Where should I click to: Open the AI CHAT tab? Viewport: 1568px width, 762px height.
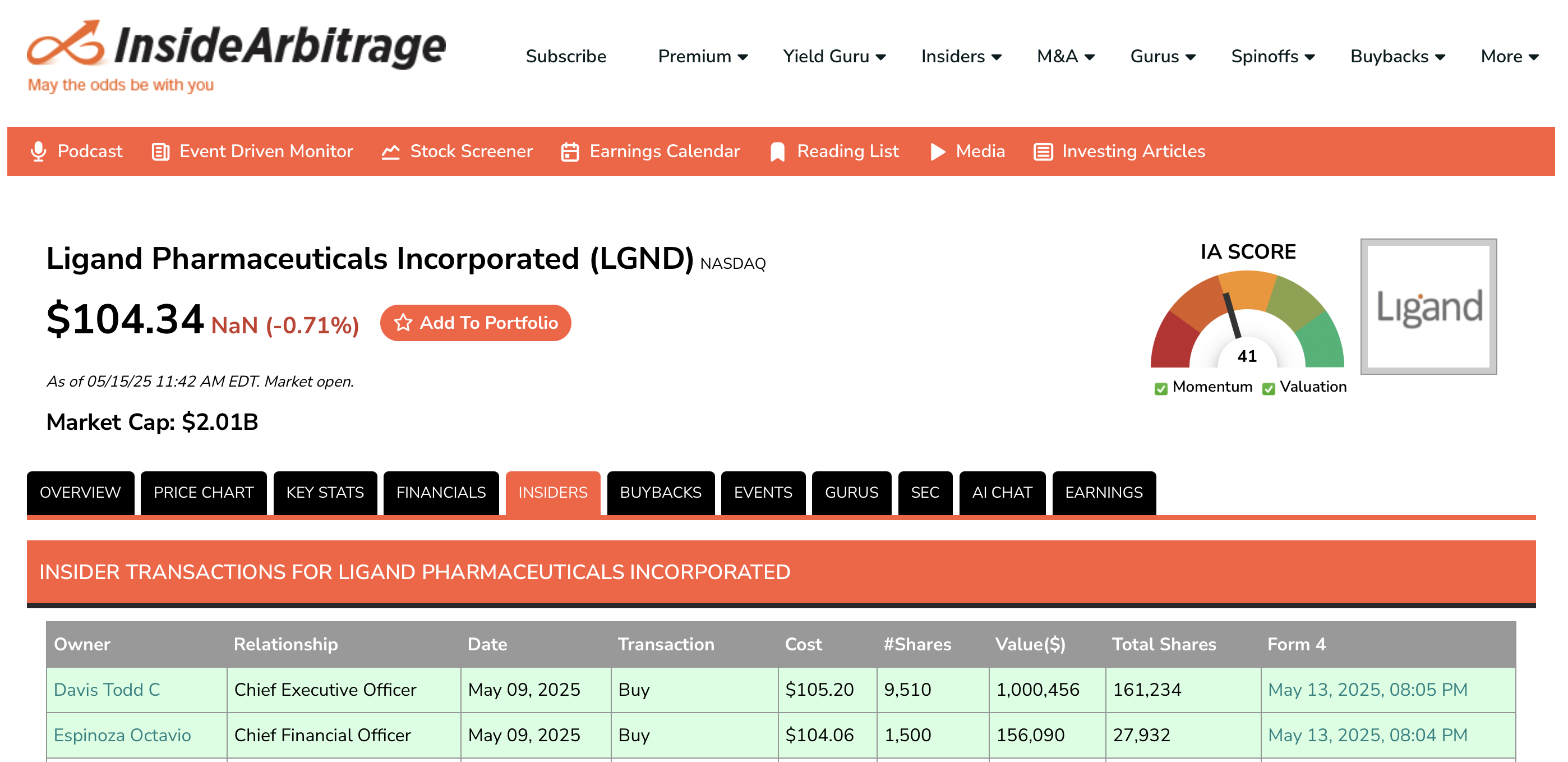pos(1001,492)
